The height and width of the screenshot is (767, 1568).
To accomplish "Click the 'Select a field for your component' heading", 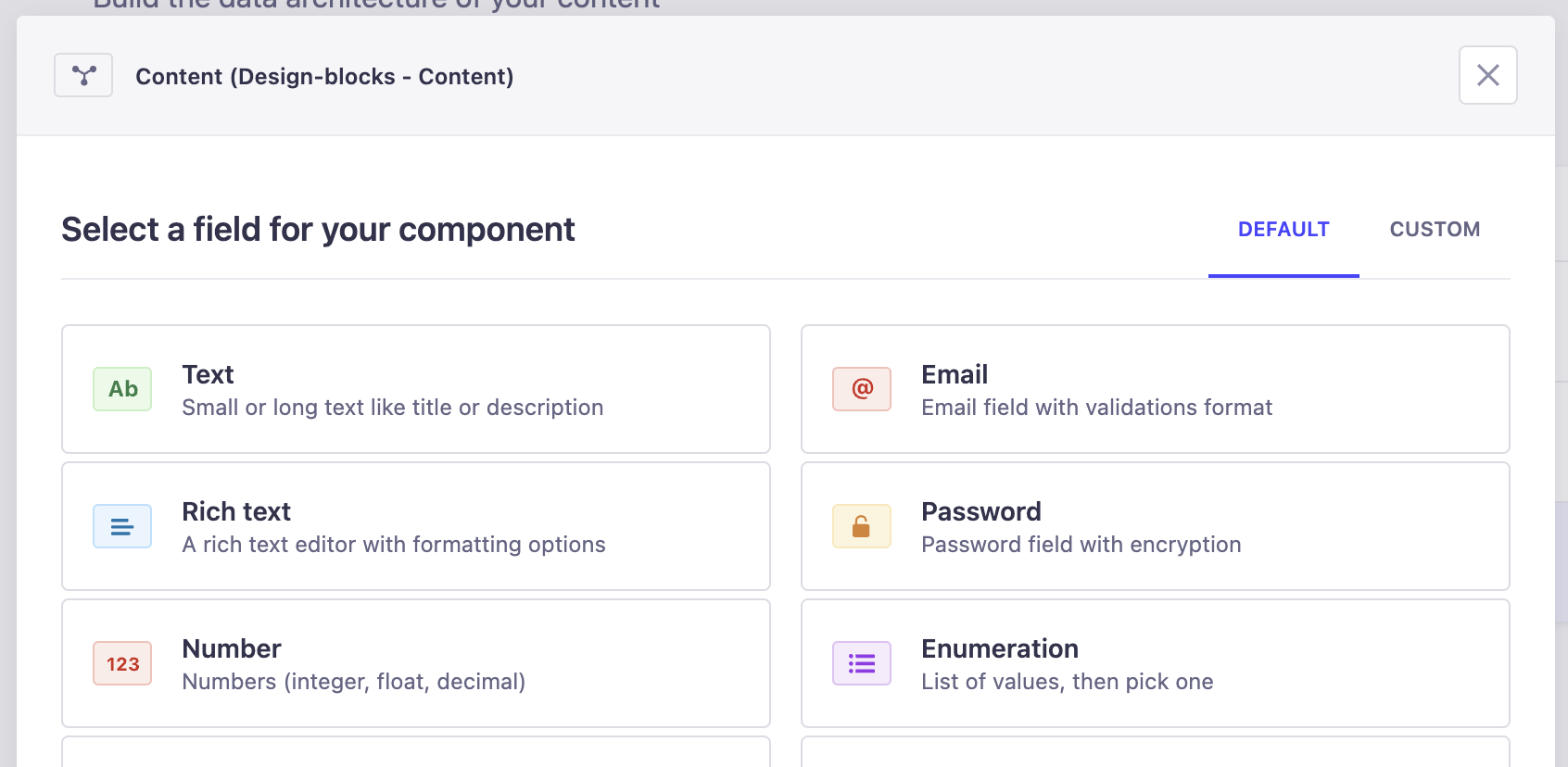I will point(318,230).
